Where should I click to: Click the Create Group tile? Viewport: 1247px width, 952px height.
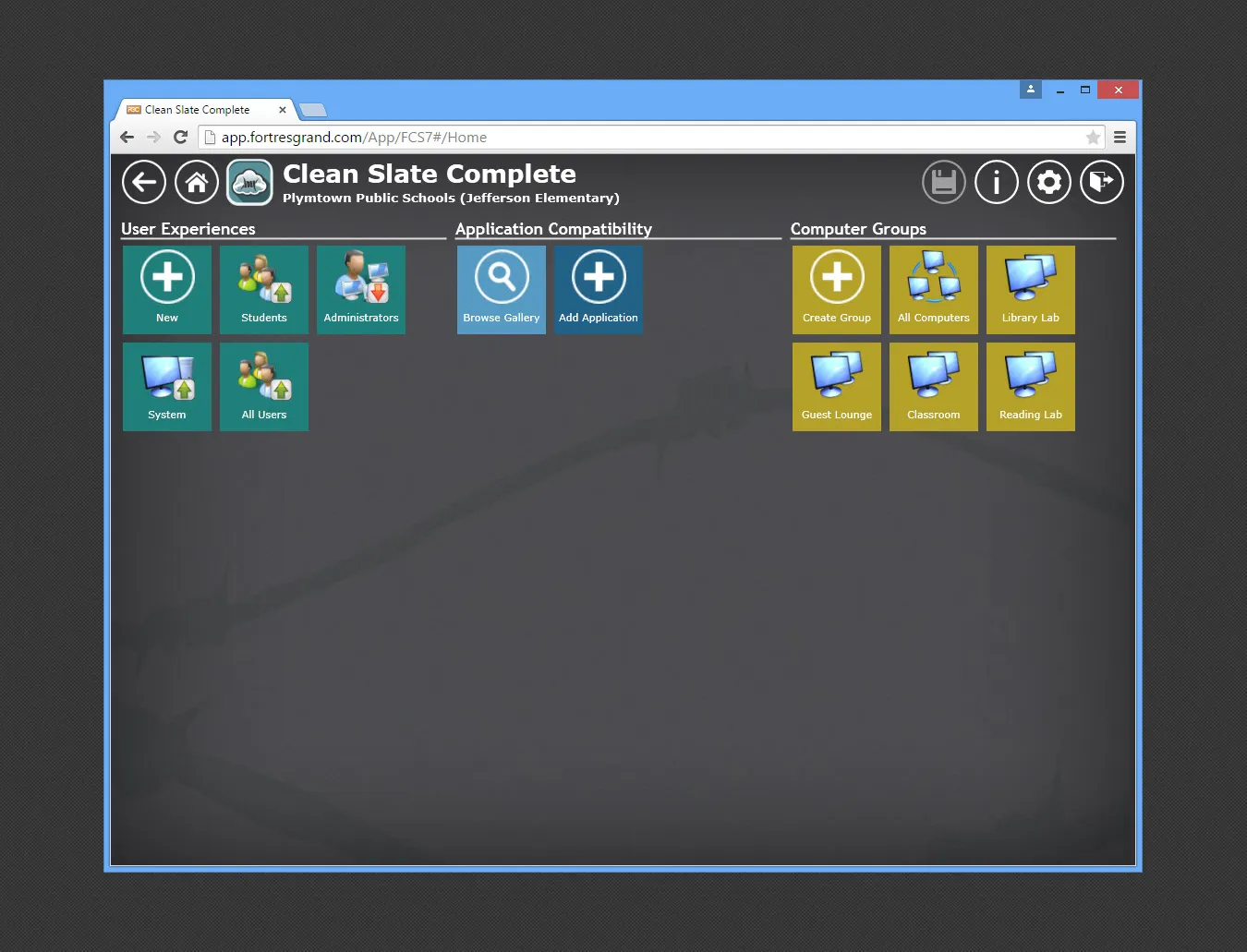point(837,290)
